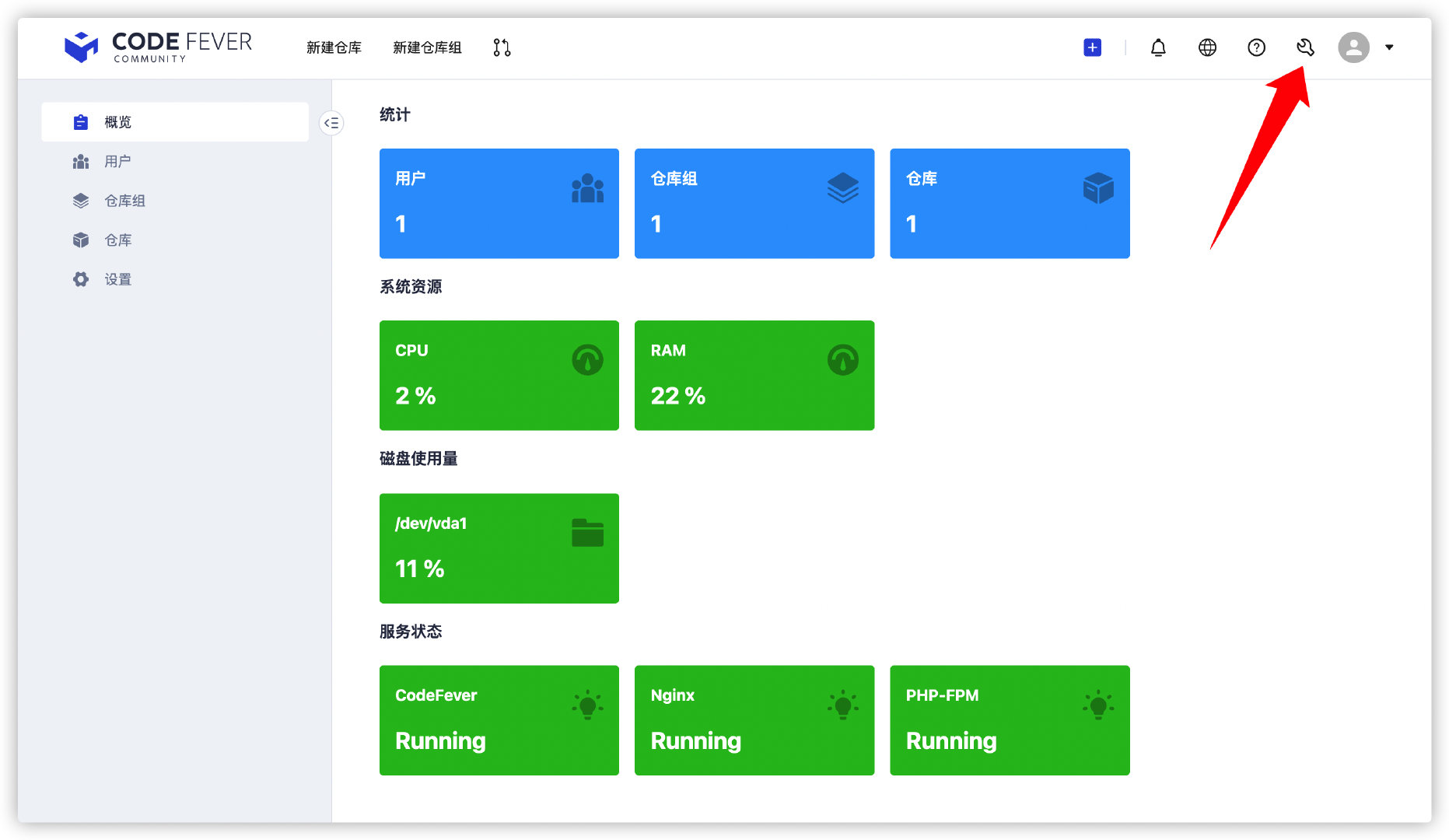Click the 仓库组 layers icon in sidebar

81,201
